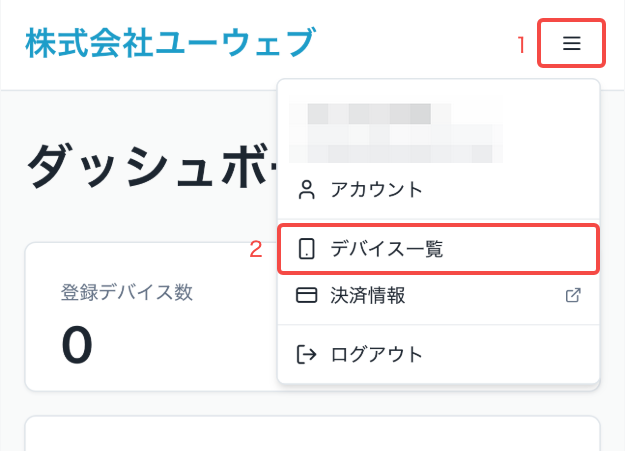Select the アカウント menu label
This screenshot has width=625, height=451.
click(377, 189)
